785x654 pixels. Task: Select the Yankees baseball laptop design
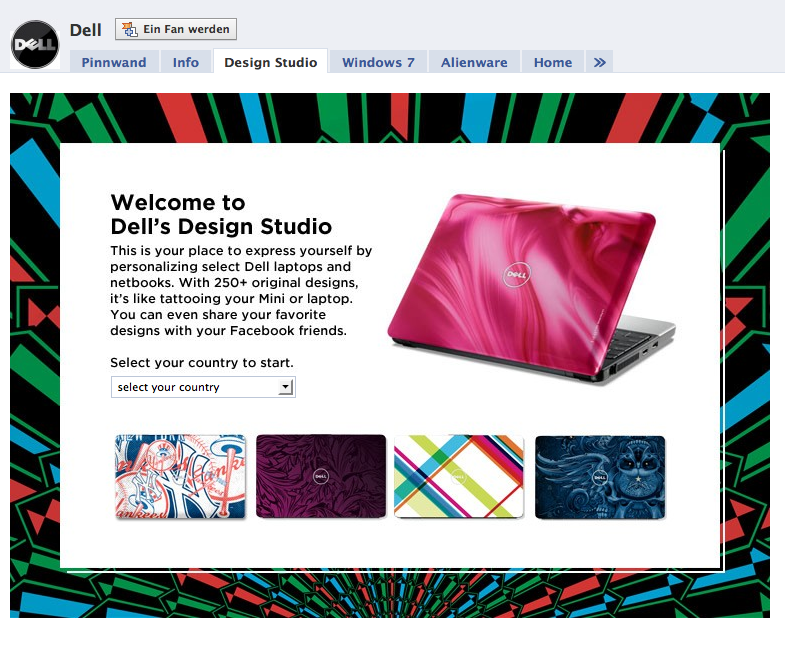click(180, 477)
